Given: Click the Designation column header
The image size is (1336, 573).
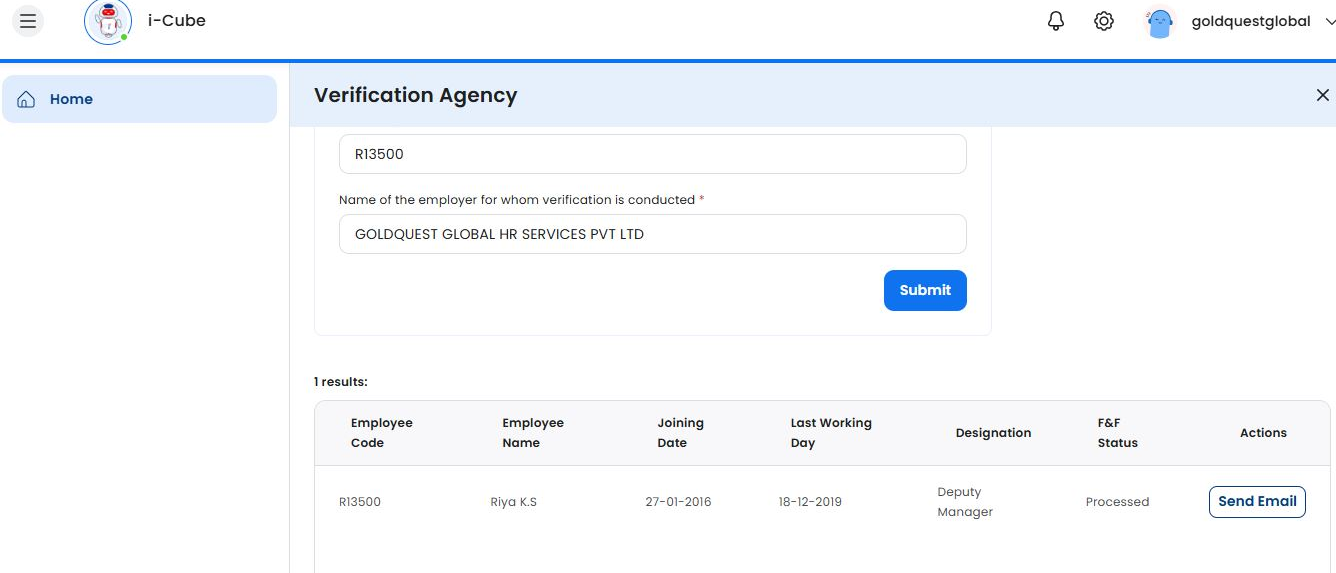Looking at the screenshot, I should [992, 433].
